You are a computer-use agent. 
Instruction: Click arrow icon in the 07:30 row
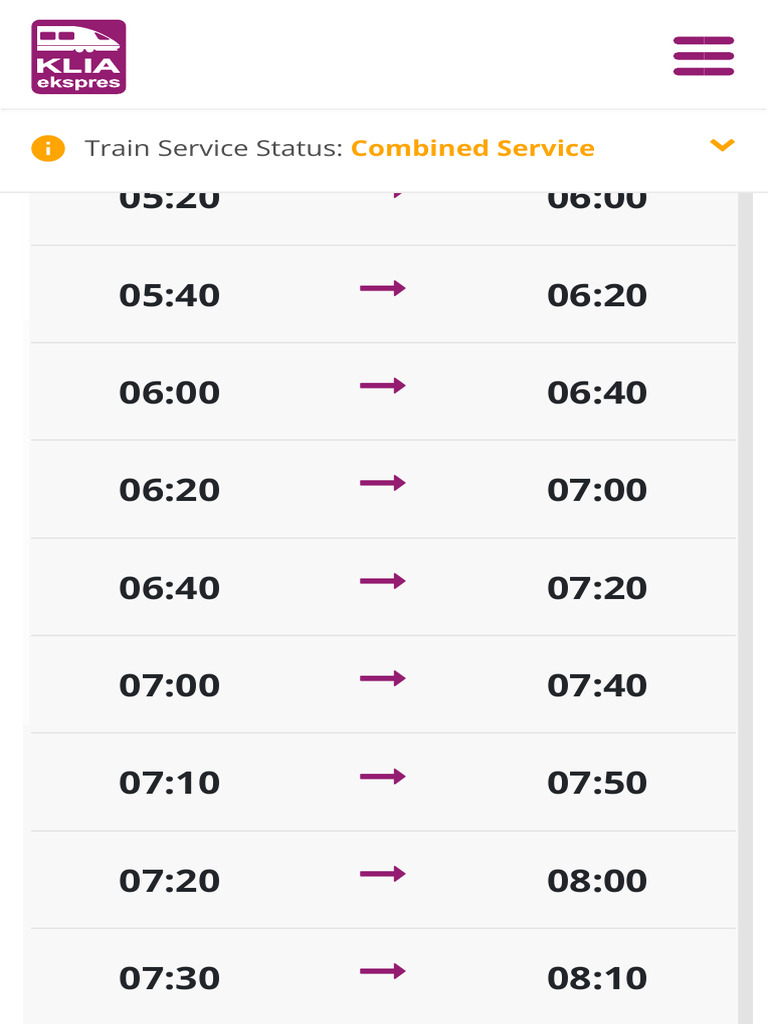[x=383, y=972]
